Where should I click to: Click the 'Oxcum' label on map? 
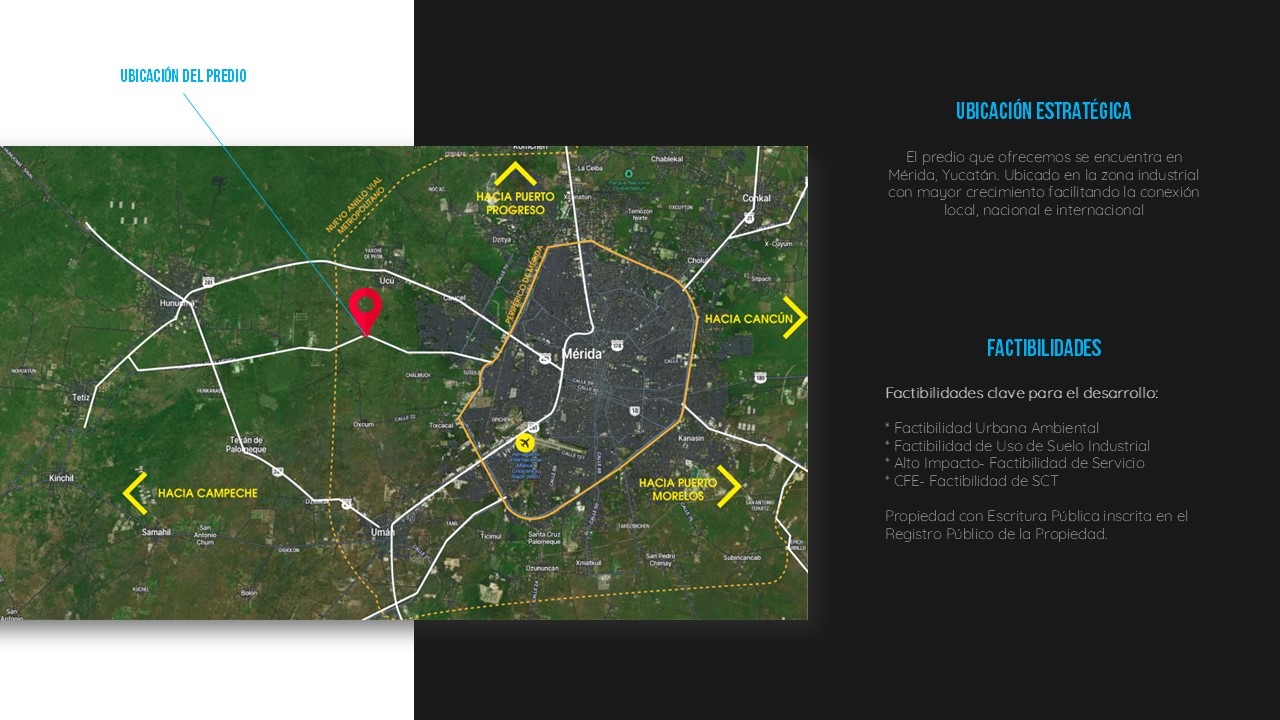[x=364, y=424]
